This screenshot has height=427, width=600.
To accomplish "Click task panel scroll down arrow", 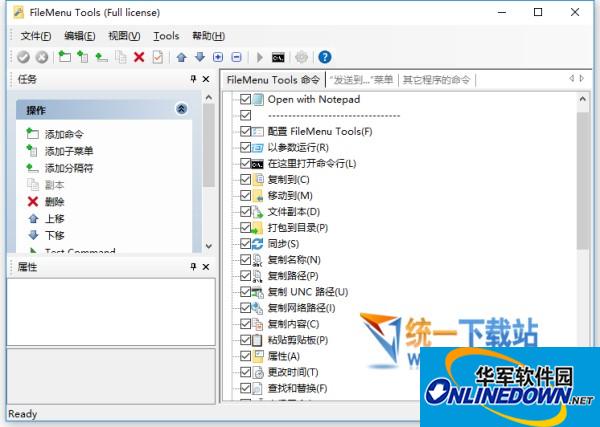I will click(x=209, y=246).
